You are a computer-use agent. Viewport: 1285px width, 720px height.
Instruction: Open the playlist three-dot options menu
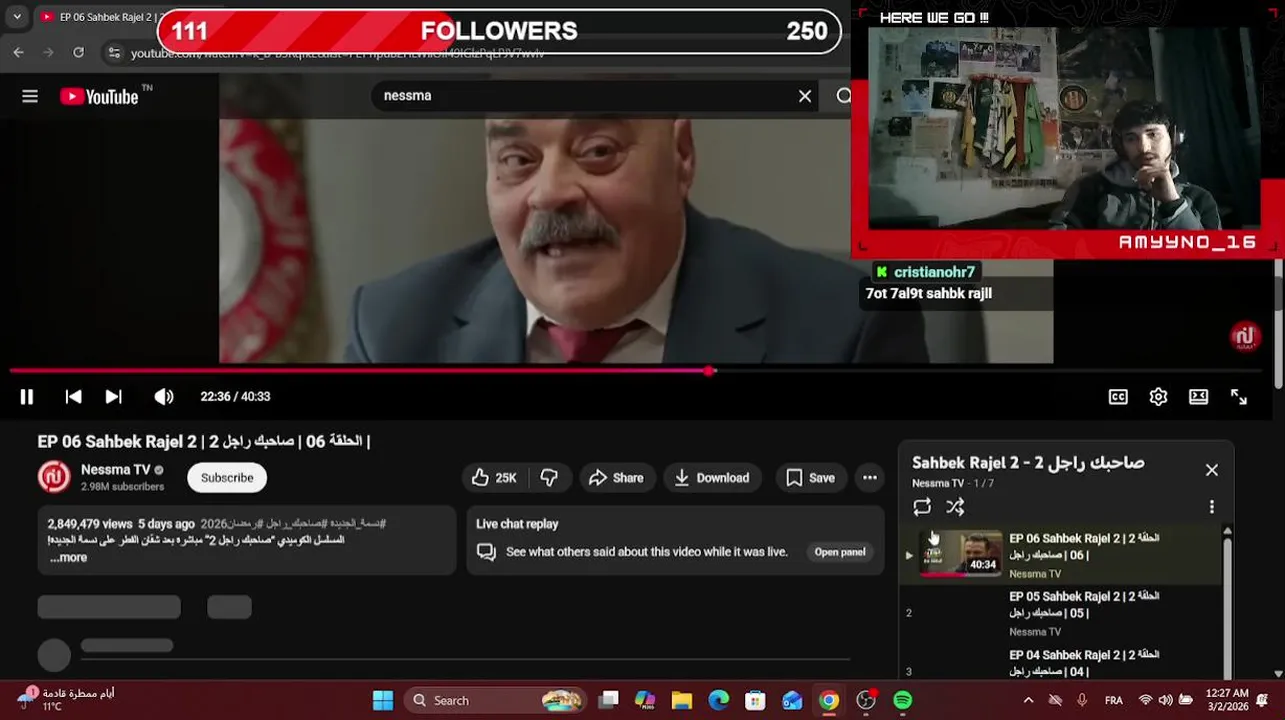[x=1212, y=507]
